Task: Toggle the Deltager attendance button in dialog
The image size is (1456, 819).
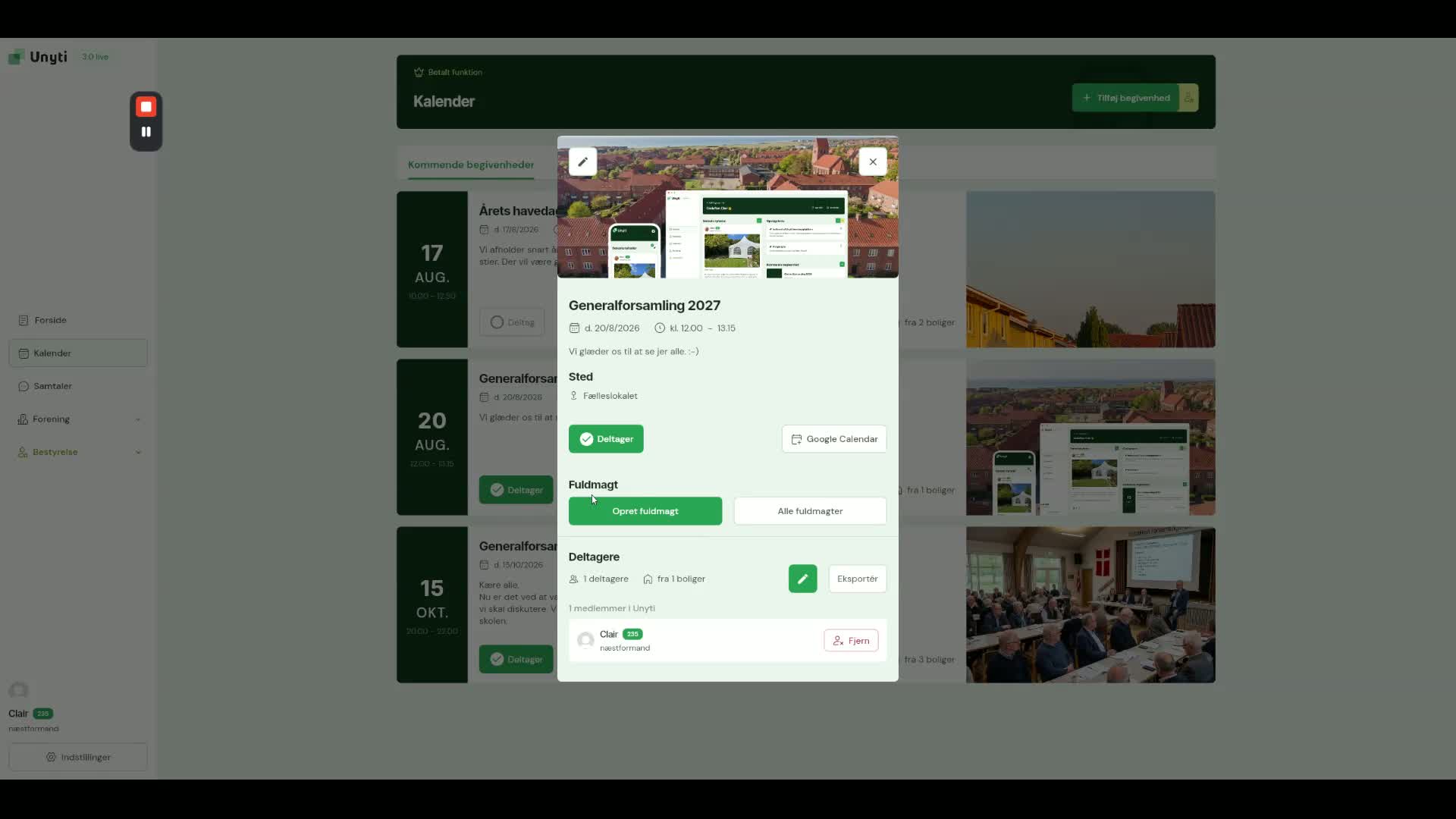Action: point(606,439)
